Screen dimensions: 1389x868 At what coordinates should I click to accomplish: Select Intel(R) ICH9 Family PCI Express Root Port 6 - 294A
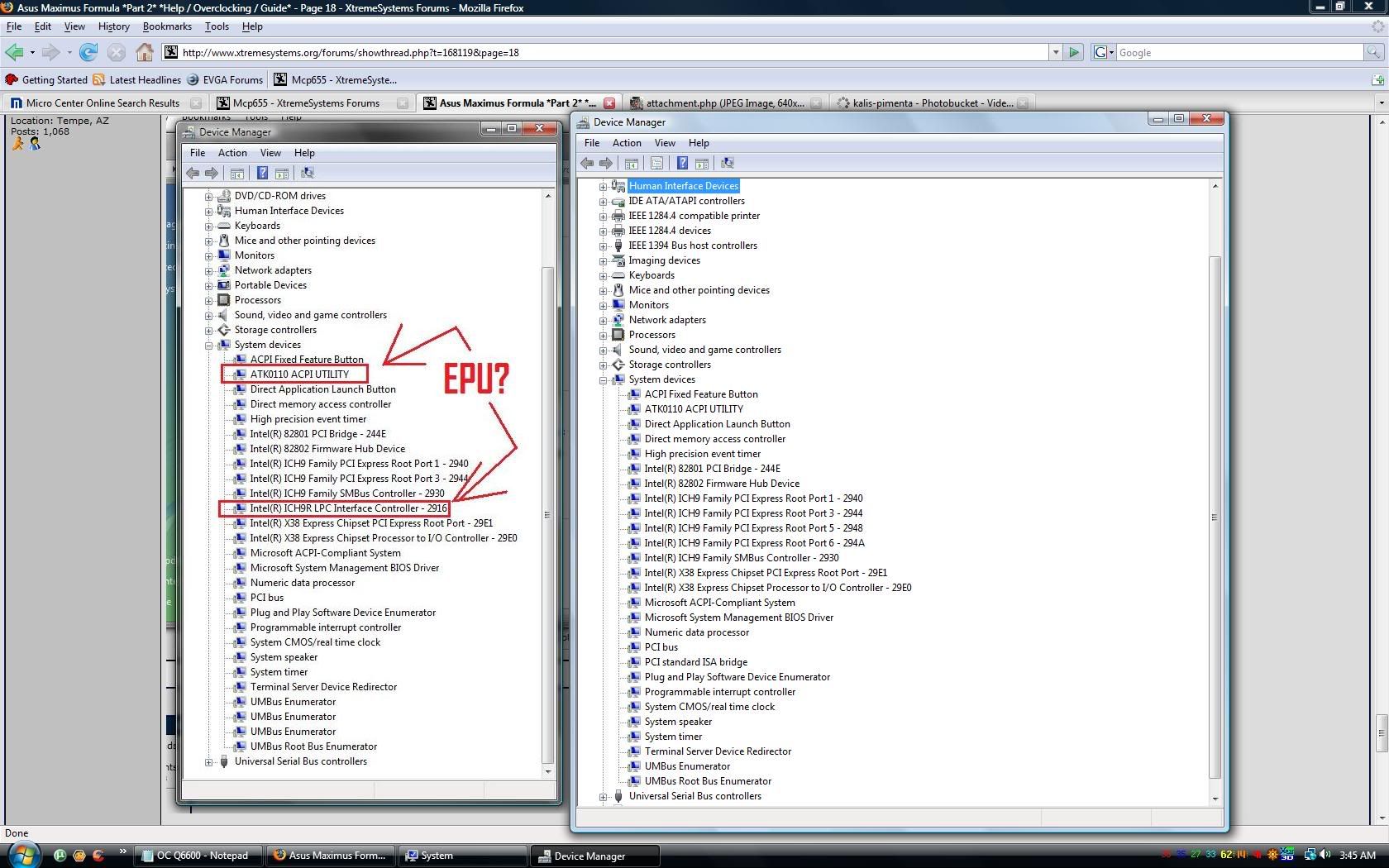pyautogui.click(x=754, y=543)
